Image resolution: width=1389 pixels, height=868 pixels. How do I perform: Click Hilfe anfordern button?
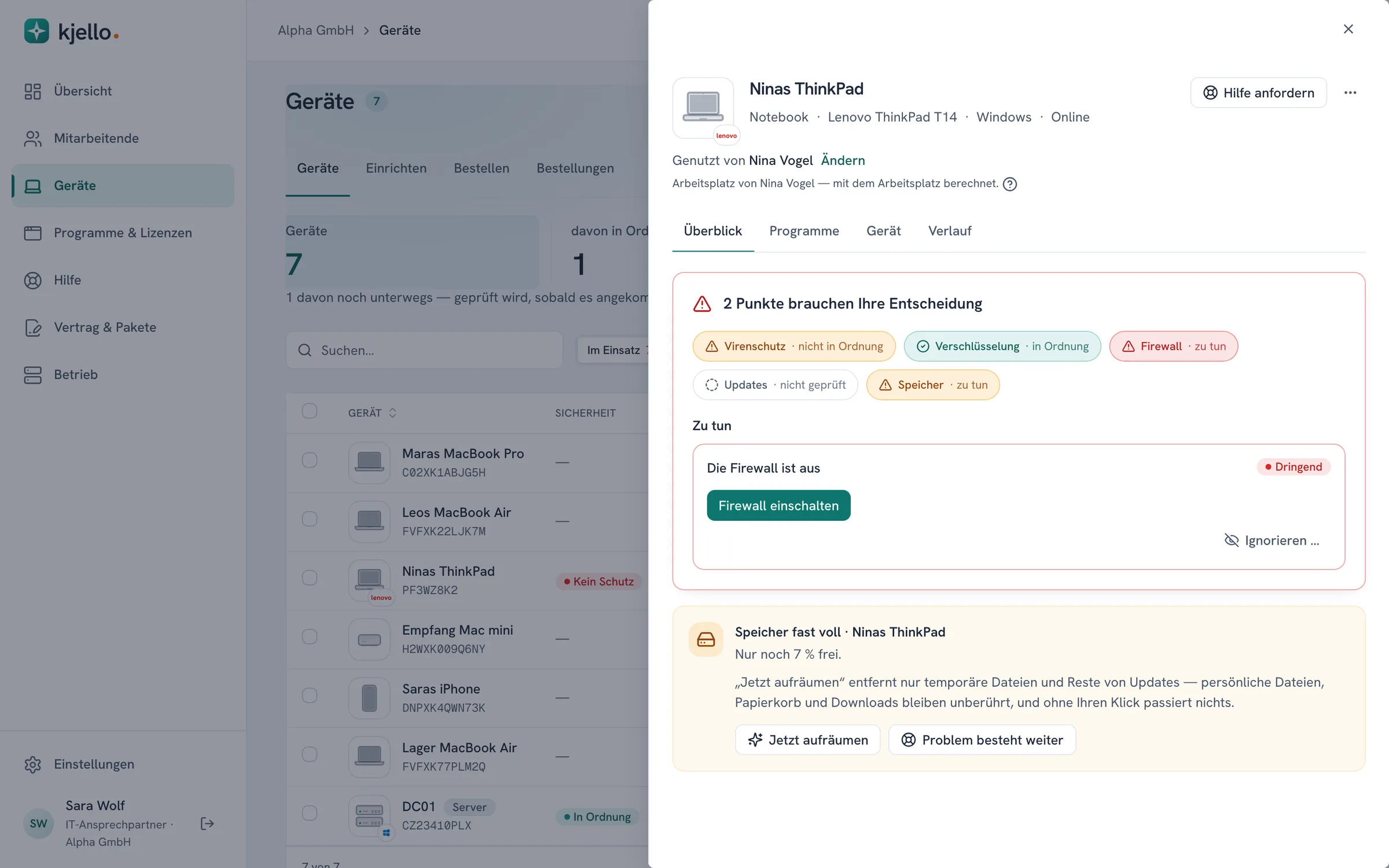pyautogui.click(x=1258, y=93)
